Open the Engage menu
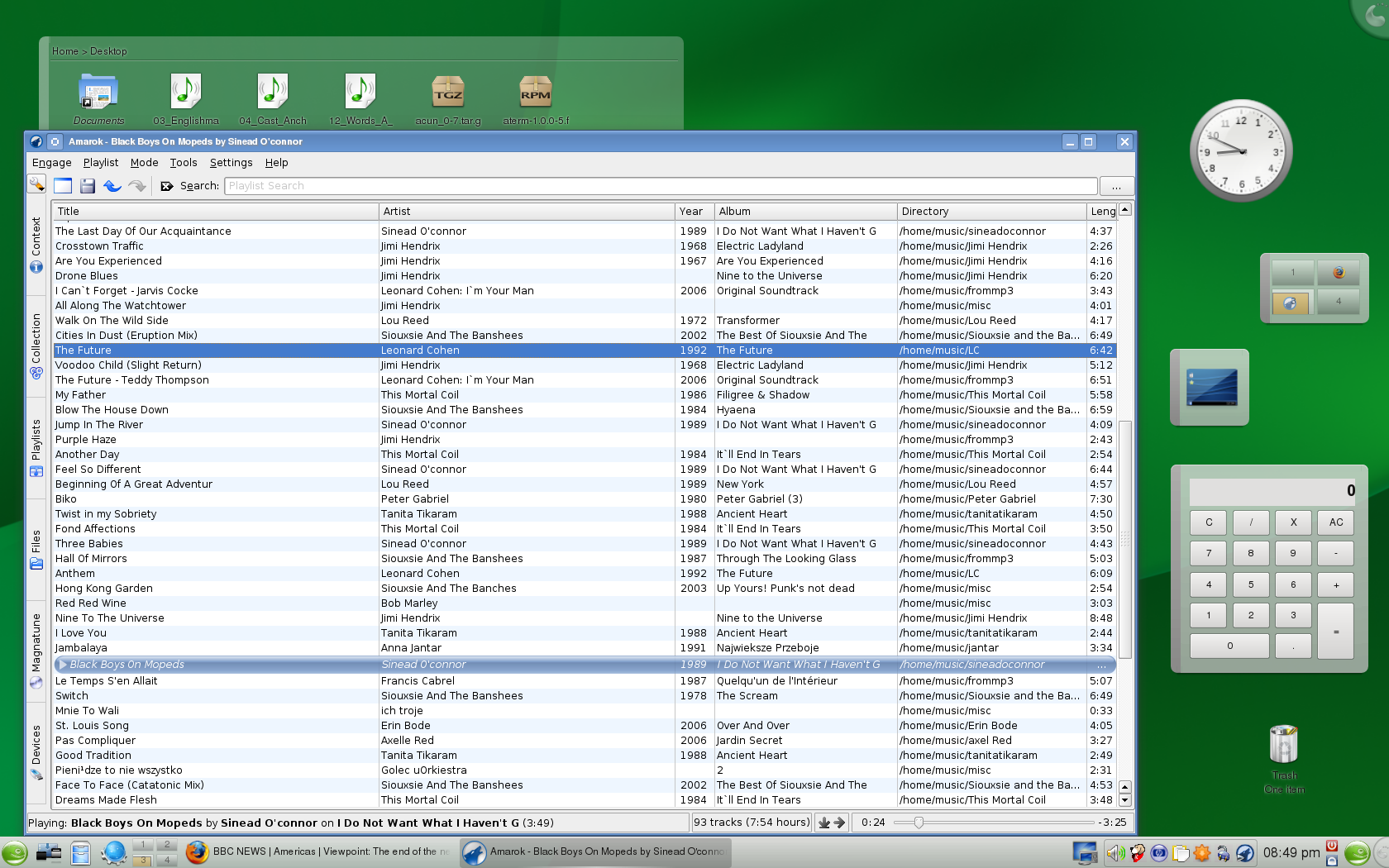The width and height of the screenshot is (1389, 868). coord(52,163)
